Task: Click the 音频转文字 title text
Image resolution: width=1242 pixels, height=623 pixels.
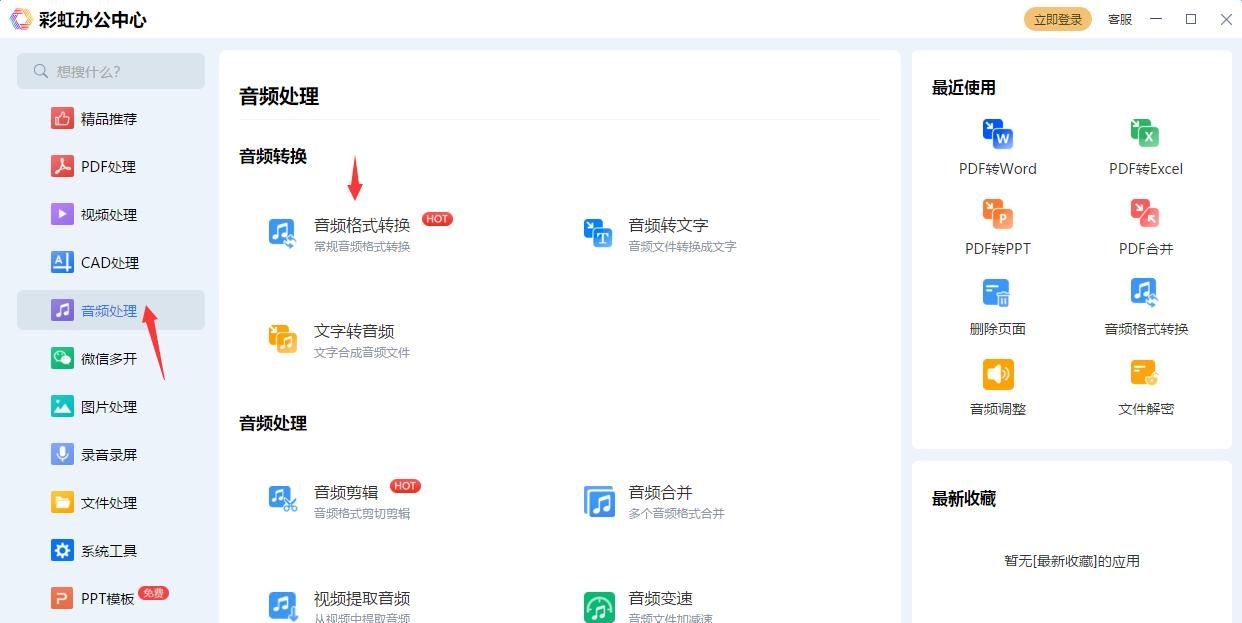Action: click(x=668, y=225)
